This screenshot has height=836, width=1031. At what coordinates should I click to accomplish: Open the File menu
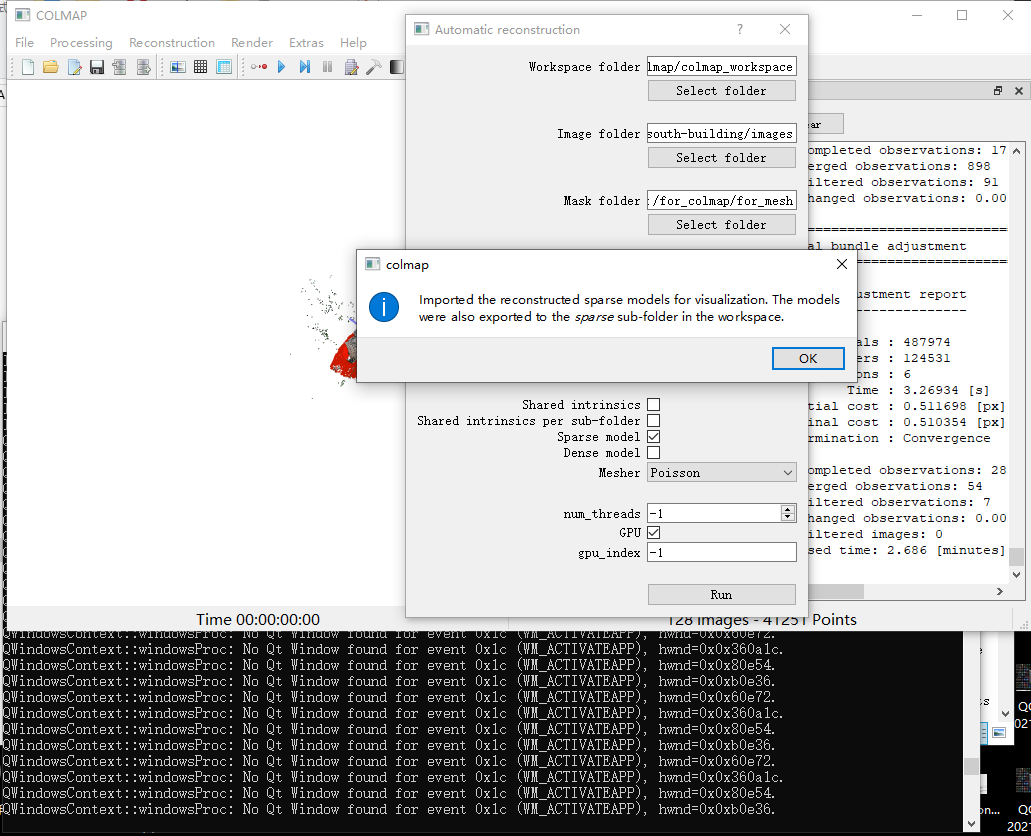coord(24,43)
